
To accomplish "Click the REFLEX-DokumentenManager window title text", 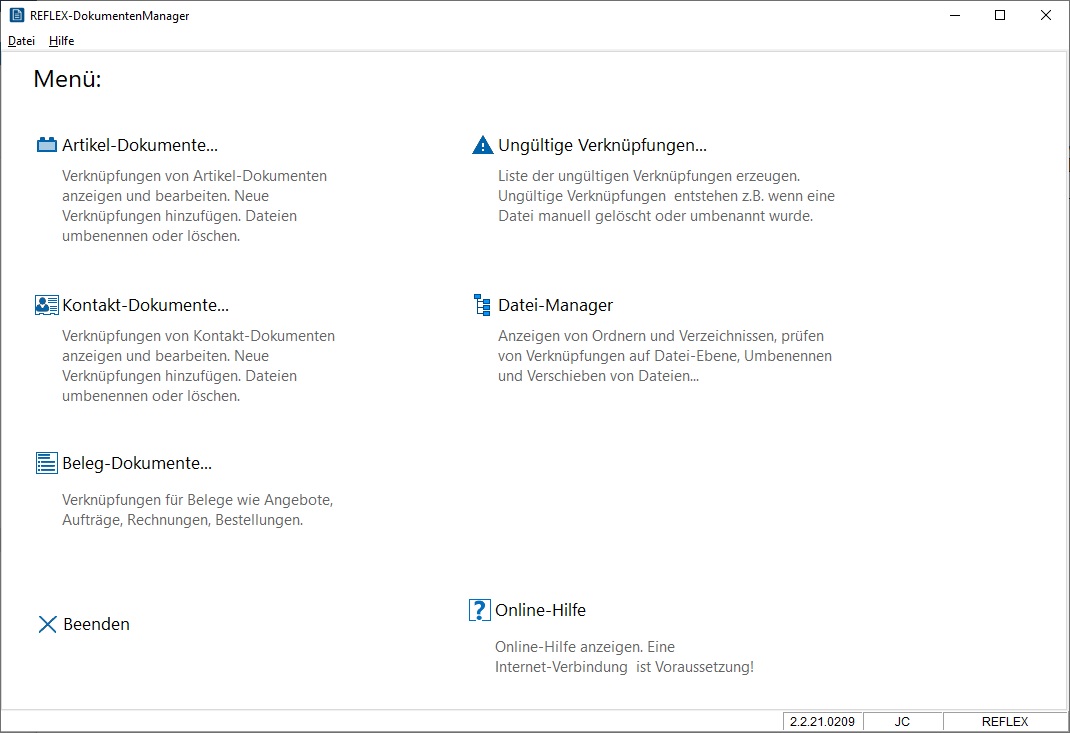I will tap(110, 16).
